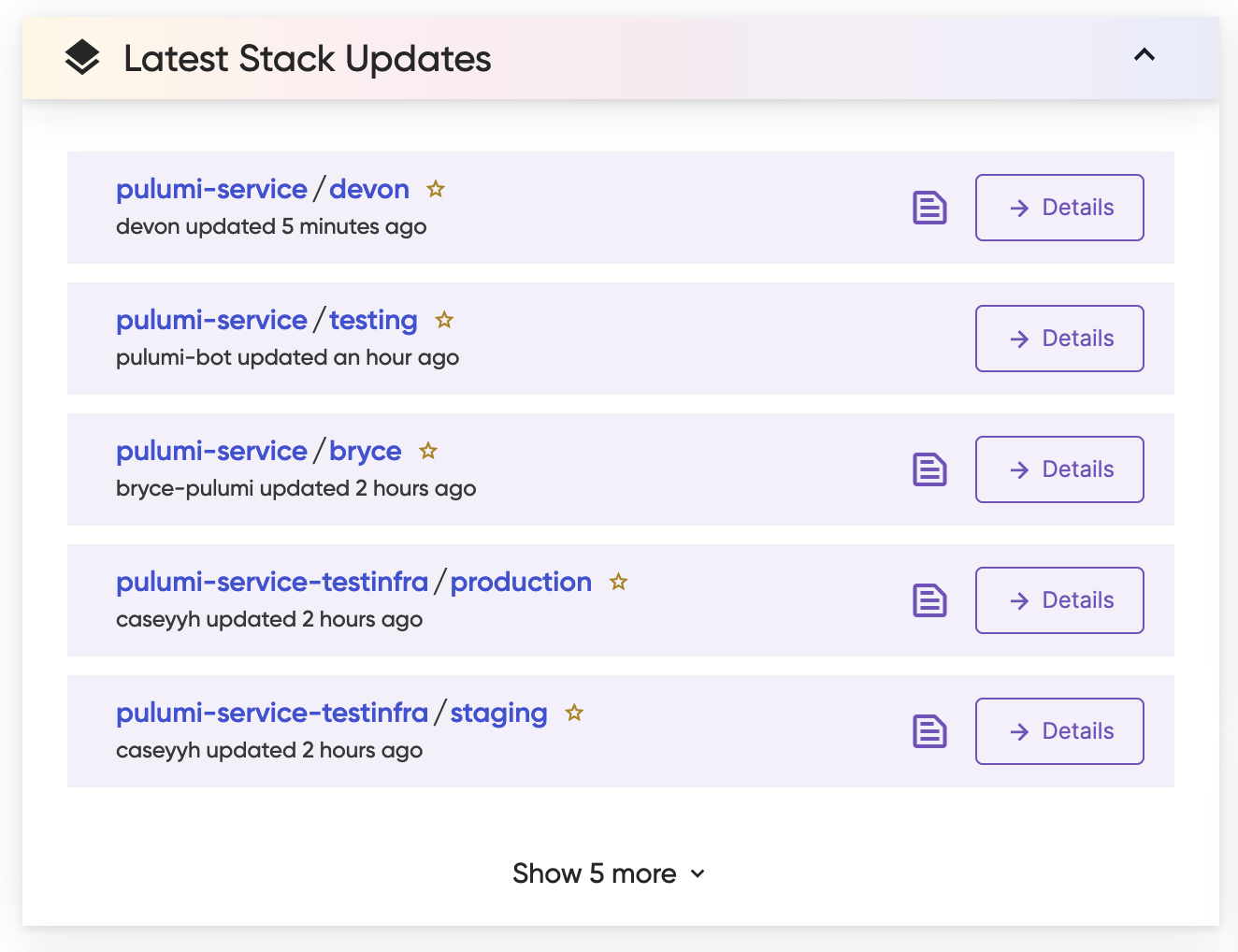Viewport: 1238px width, 952px height.
Task: Open the document icon for production stack
Action: [929, 600]
